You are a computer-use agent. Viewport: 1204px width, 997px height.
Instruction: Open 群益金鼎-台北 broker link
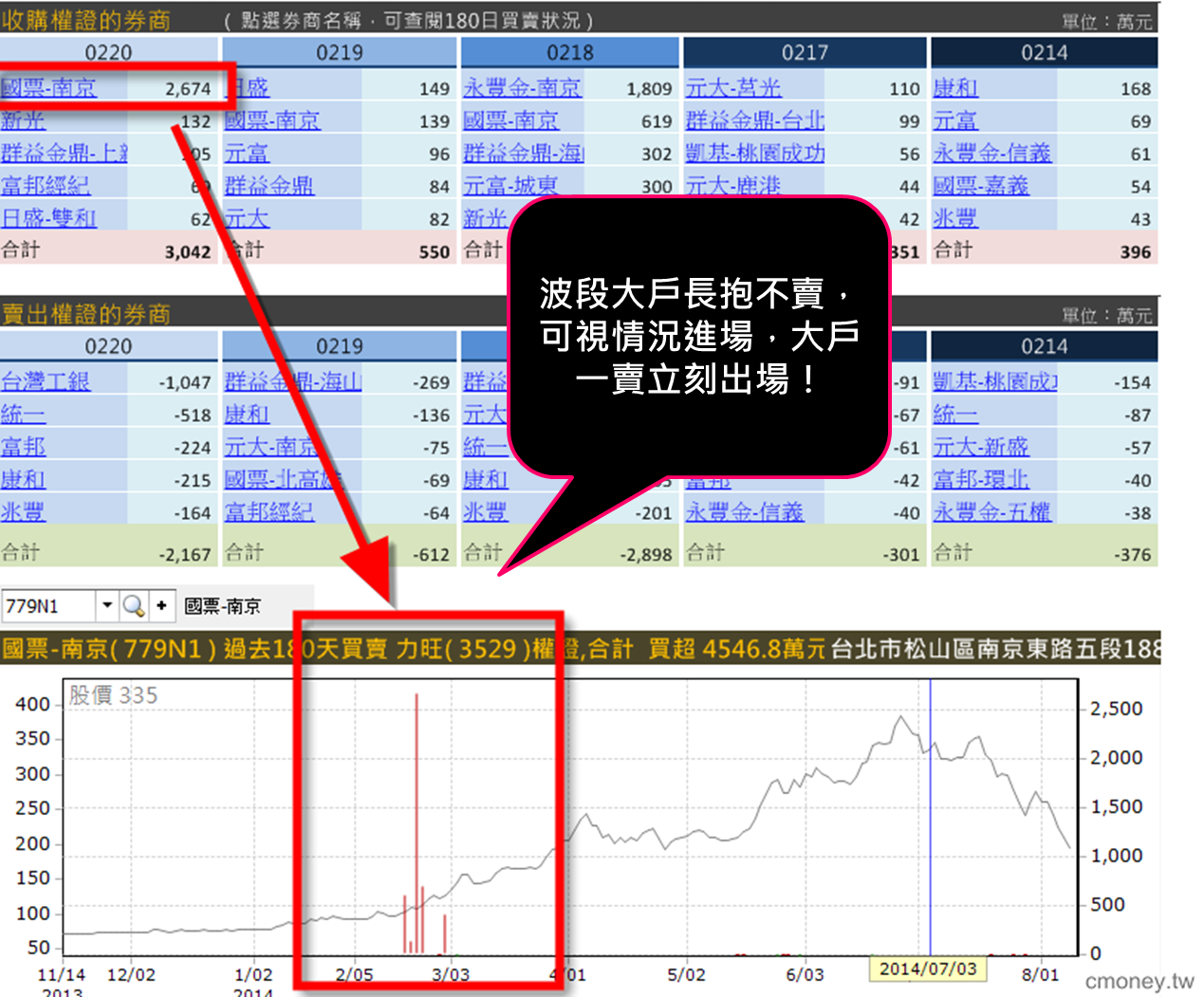[754, 120]
